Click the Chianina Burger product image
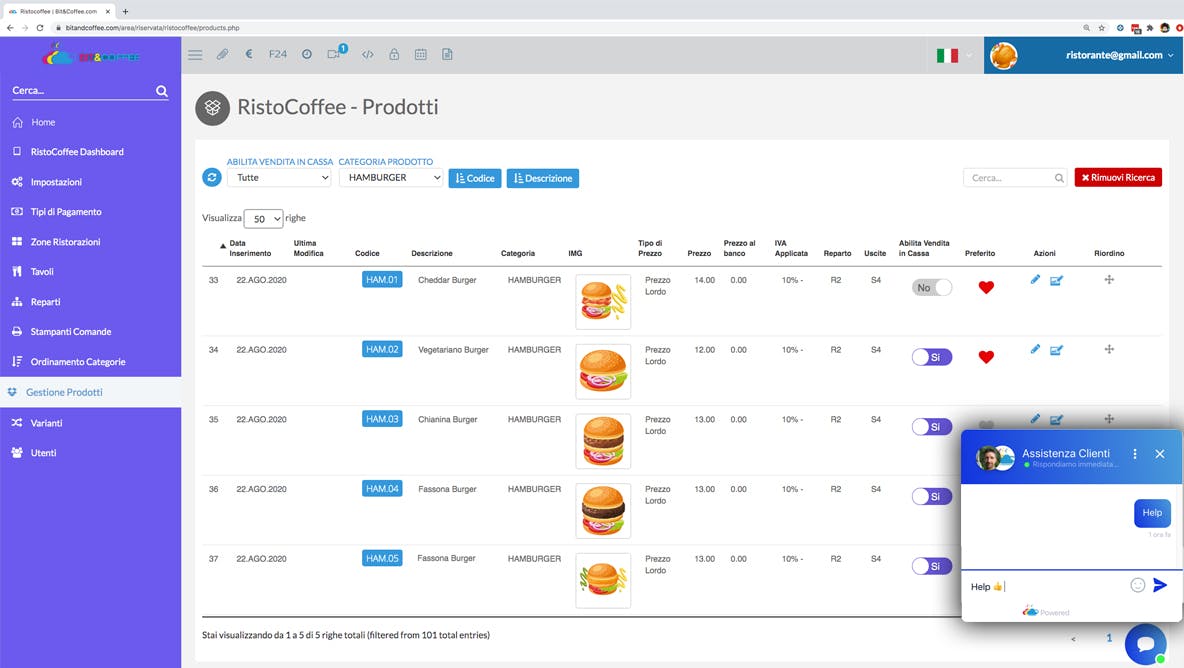 click(x=603, y=441)
